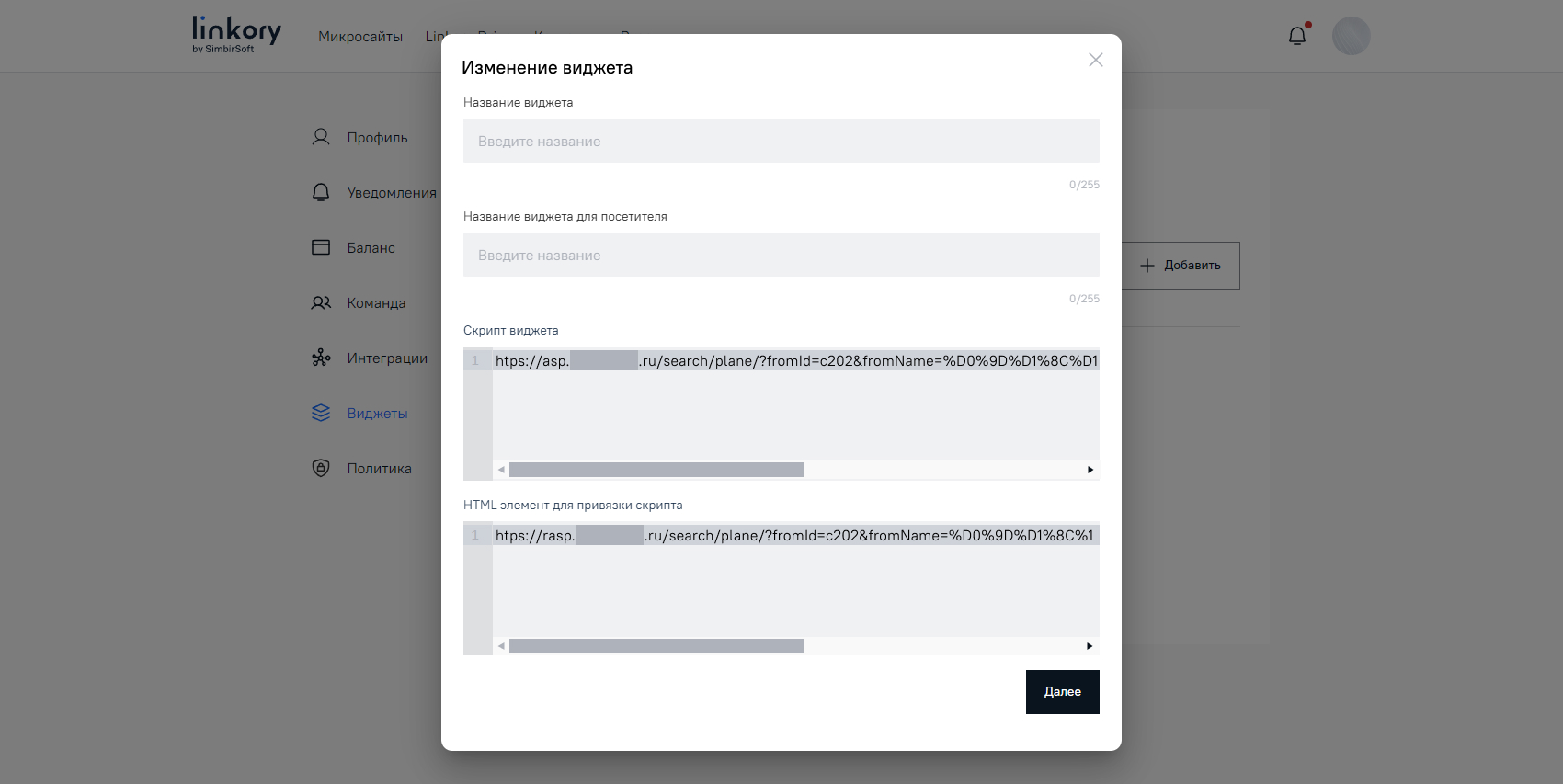Open Уведомления via the bell sidebar icon
The image size is (1563, 784).
(x=321, y=192)
